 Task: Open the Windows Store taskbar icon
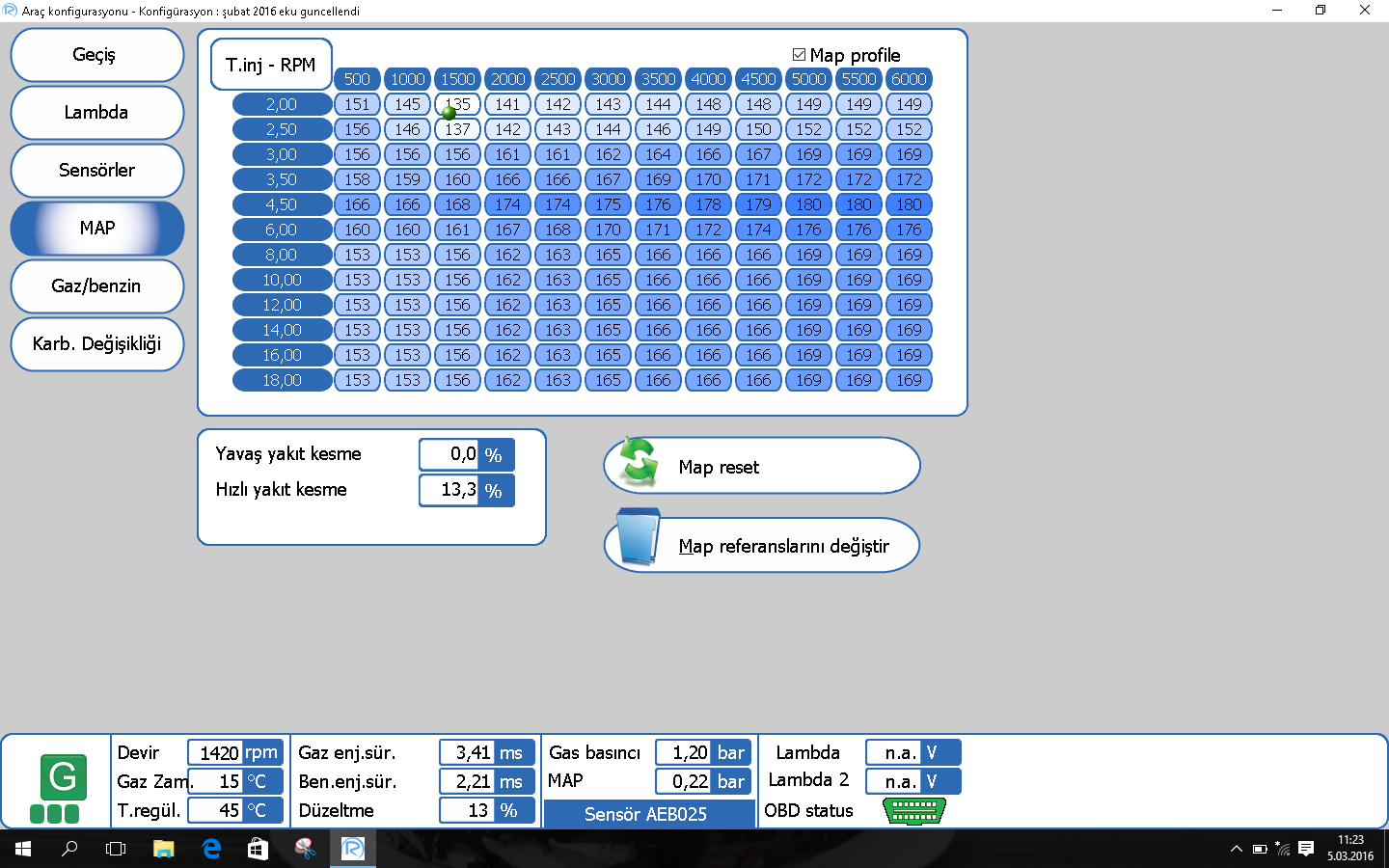click(x=258, y=849)
